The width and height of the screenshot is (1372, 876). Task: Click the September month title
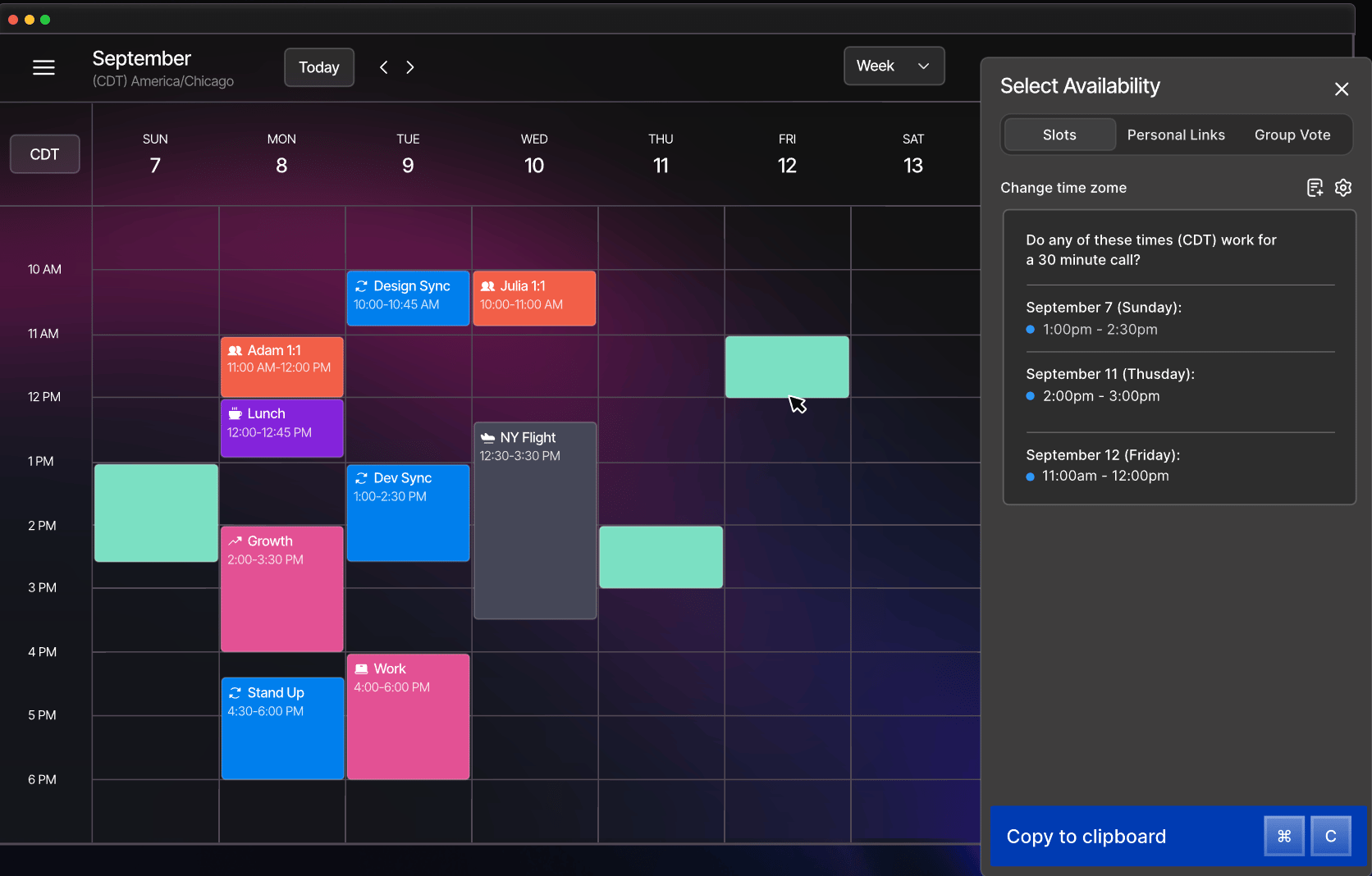[x=141, y=58]
